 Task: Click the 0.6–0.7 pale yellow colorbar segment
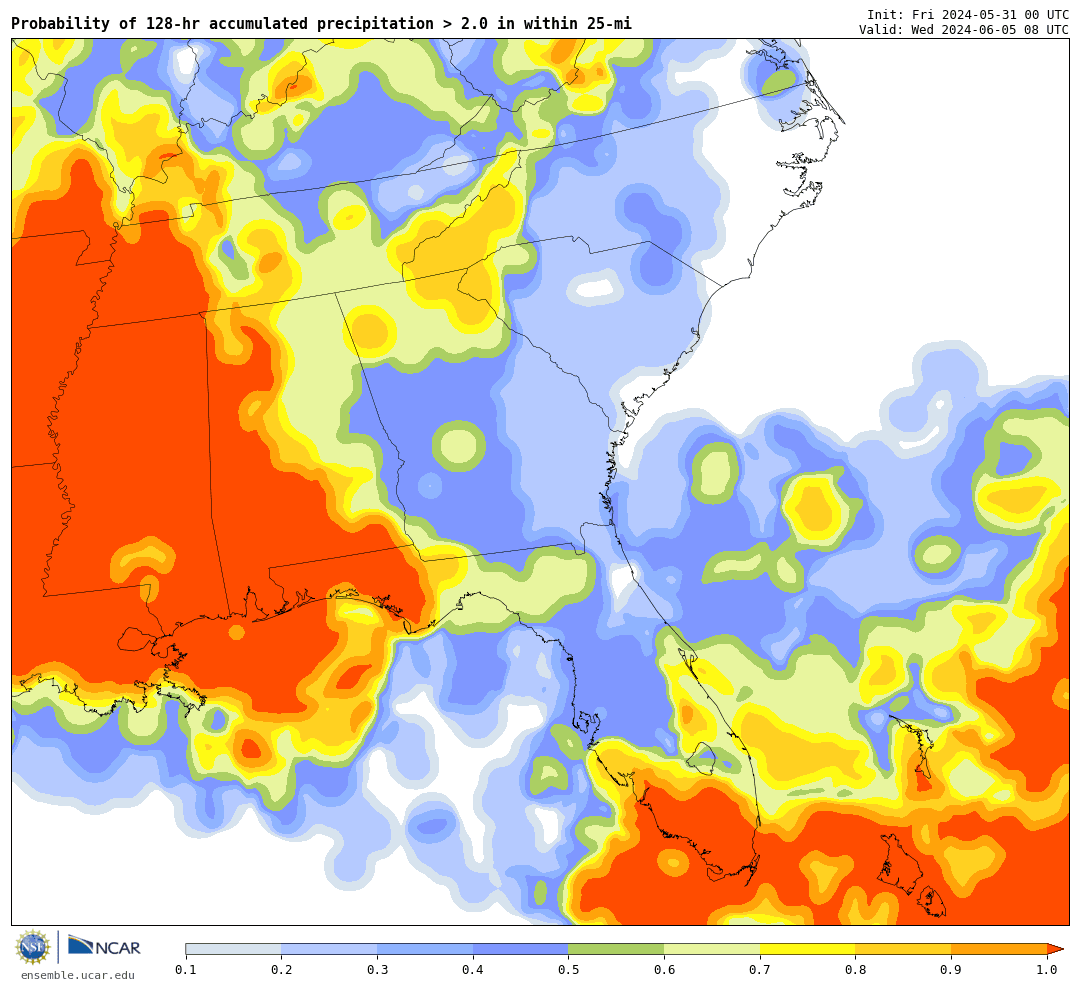click(x=712, y=949)
